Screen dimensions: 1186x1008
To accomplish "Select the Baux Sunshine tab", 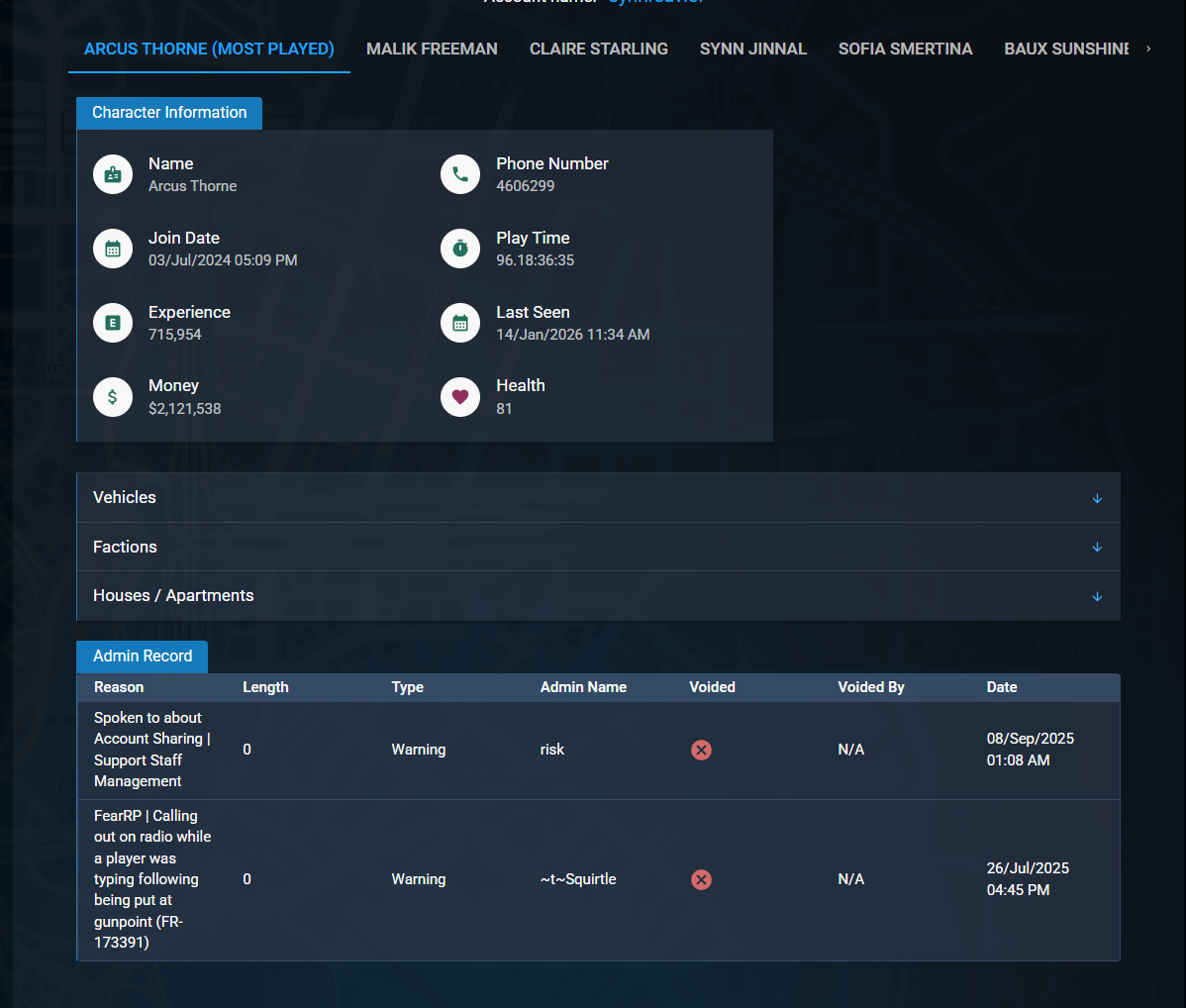I will [x=1066, y=50].
